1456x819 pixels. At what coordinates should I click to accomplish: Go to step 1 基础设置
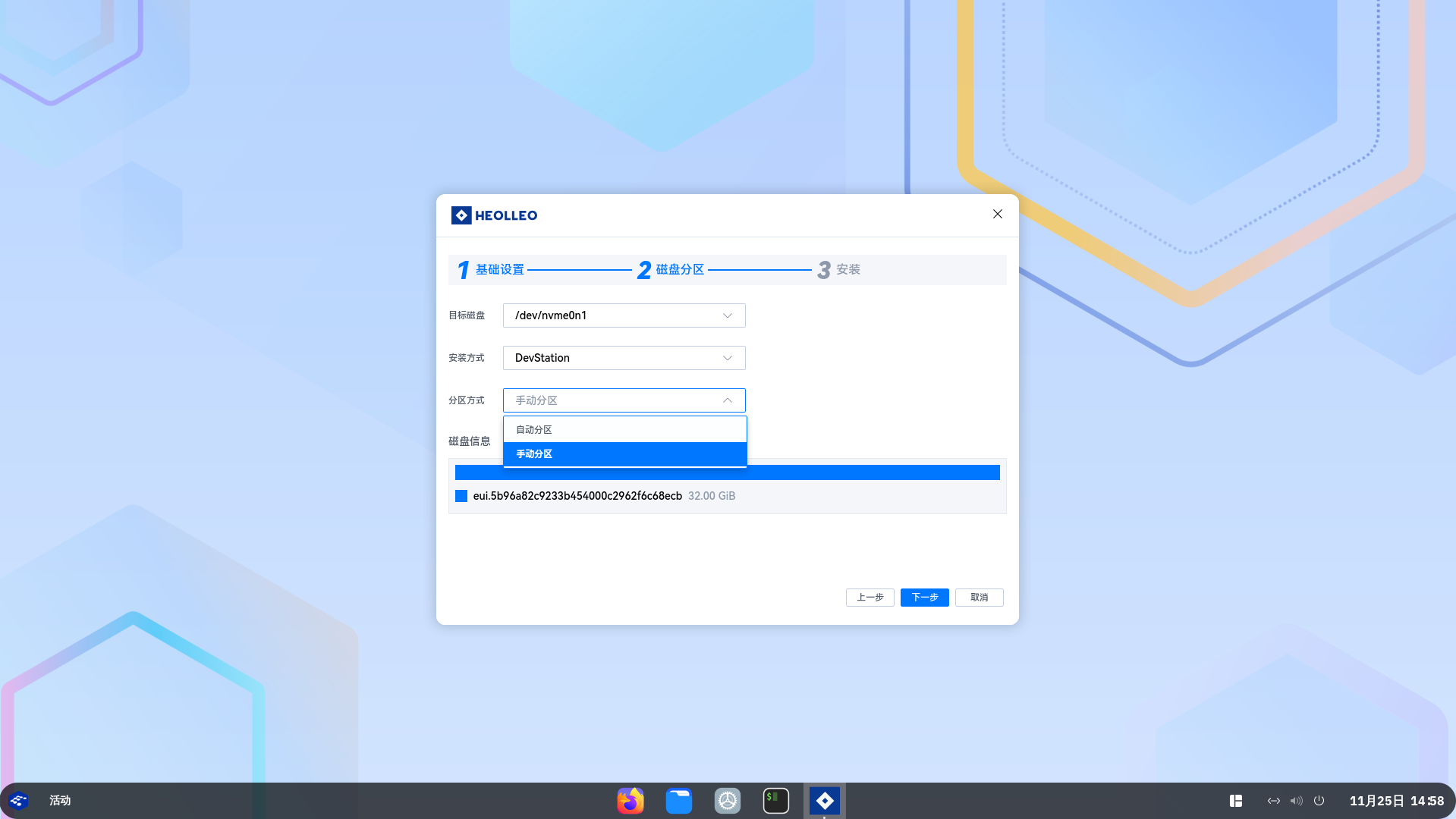491,270
